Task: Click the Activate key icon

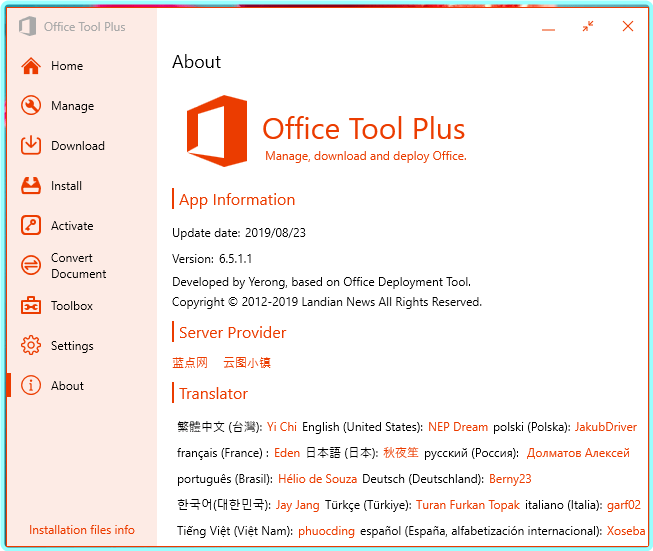Action: [31, 226]
